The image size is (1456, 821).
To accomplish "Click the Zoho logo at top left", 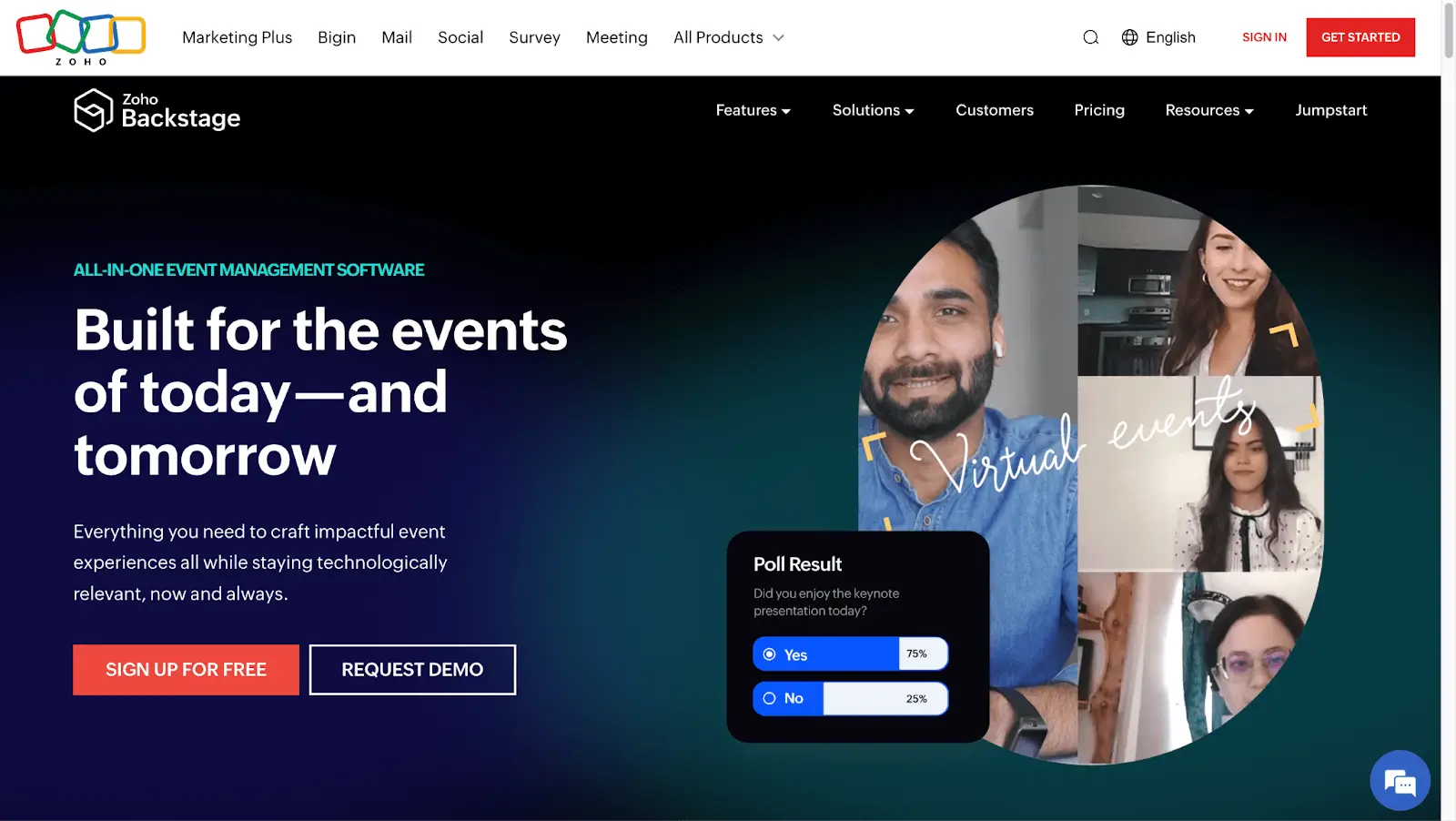I will coord(81,37).
